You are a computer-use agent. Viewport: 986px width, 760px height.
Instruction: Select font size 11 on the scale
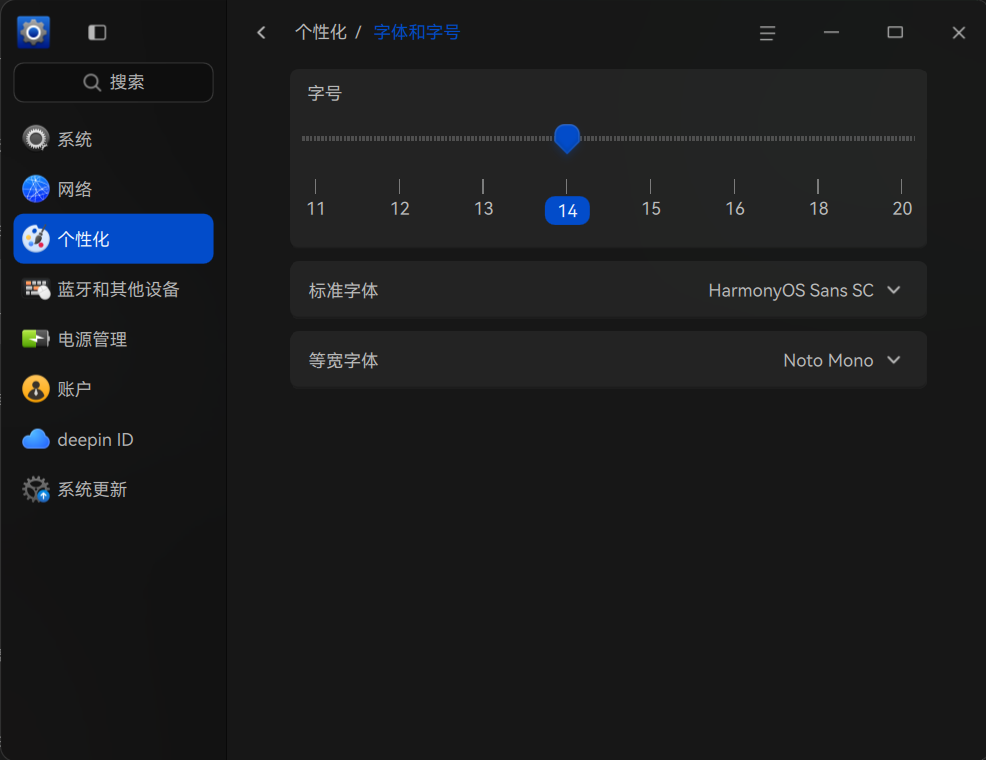316,208
